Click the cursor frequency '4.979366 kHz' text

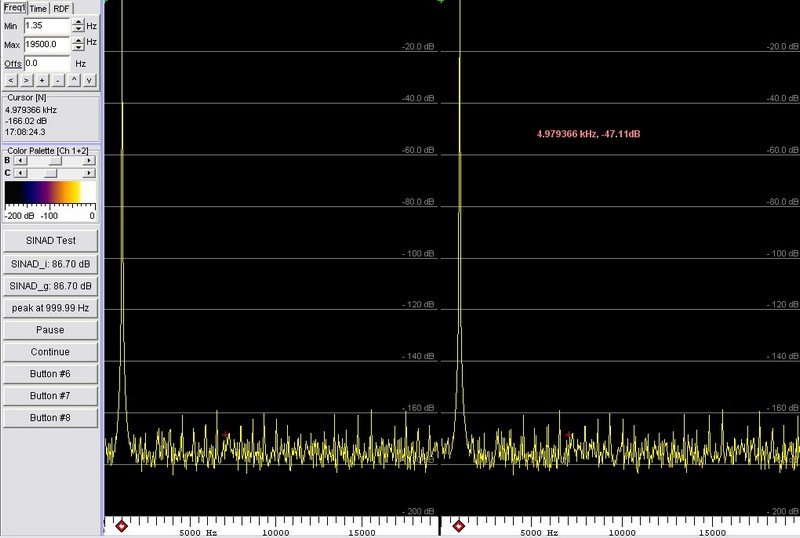click(31, 110)
